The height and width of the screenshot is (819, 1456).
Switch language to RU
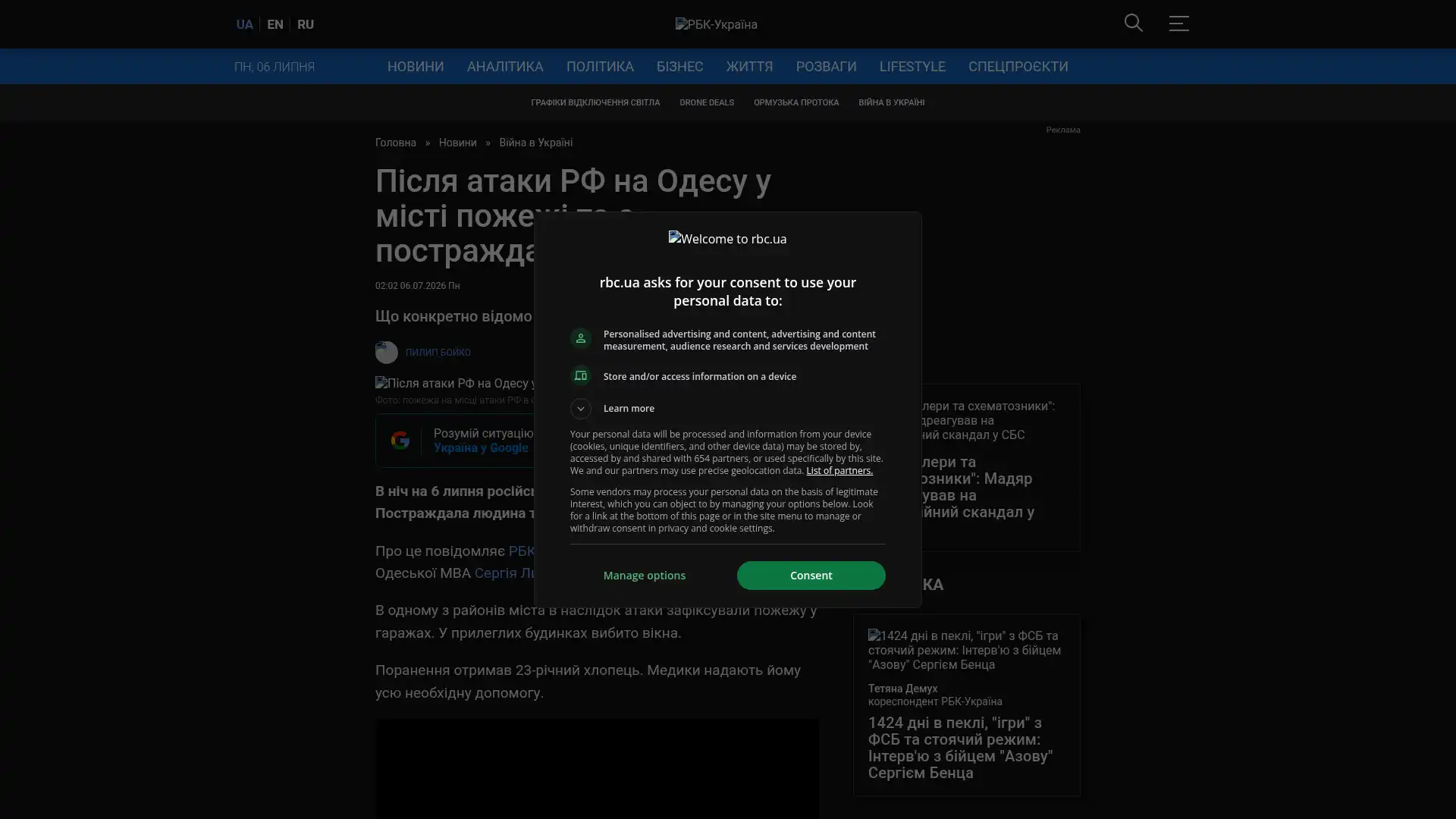306,24
